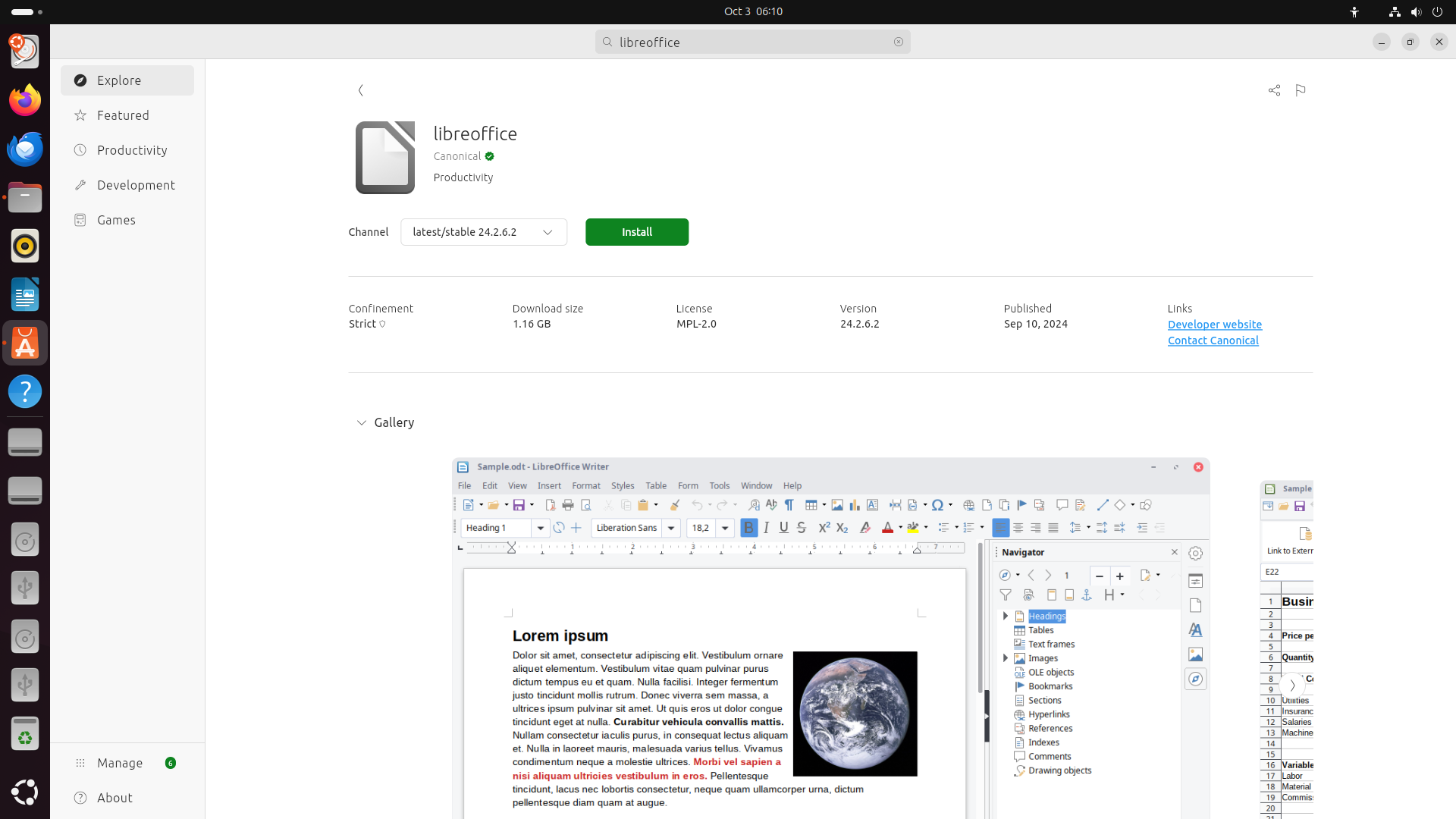
Task: Open the Productivity category in the sidebar
Action: point(127,150)
